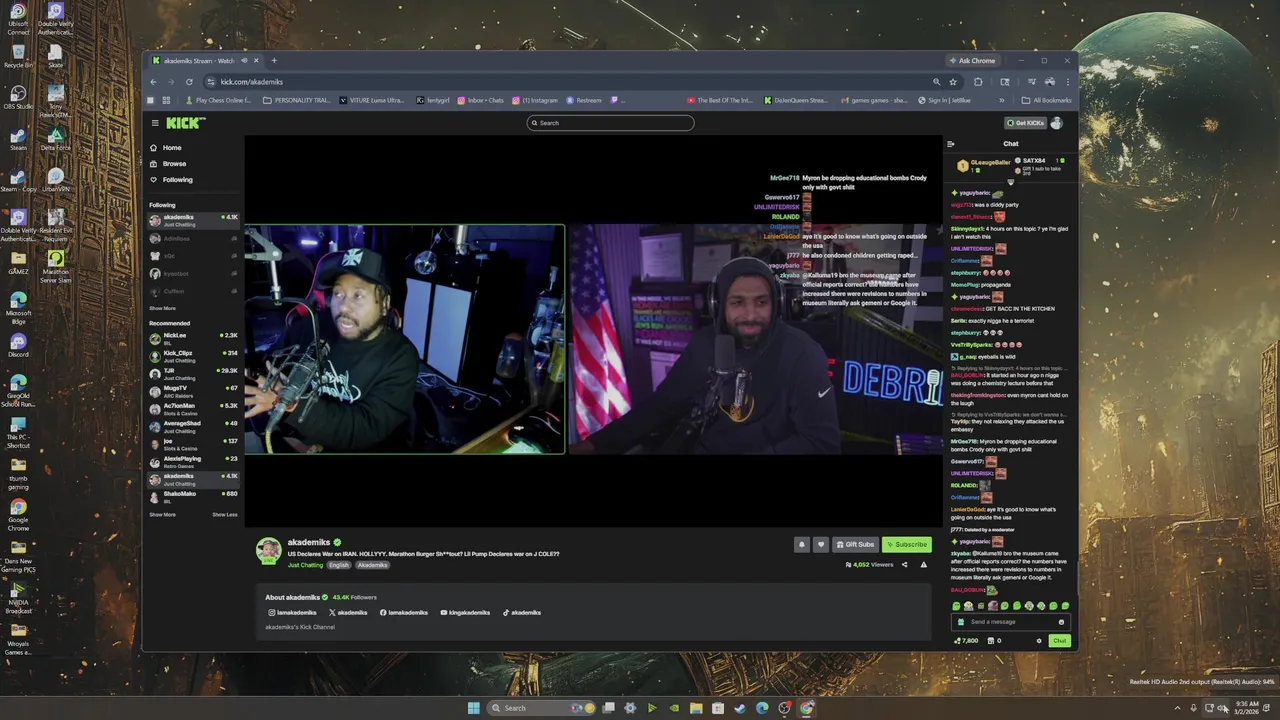Click the Just Chatting category link
The height and width of the screenshot is (720, 1280).
pyautogui.click(x=305, y=565)
